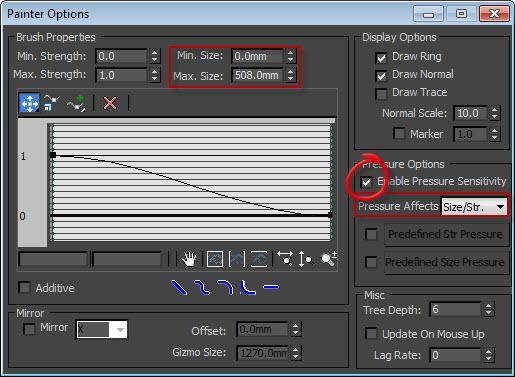Increase the Max. Size spinner value
515x377 pixels.
(x=291, y=71)
